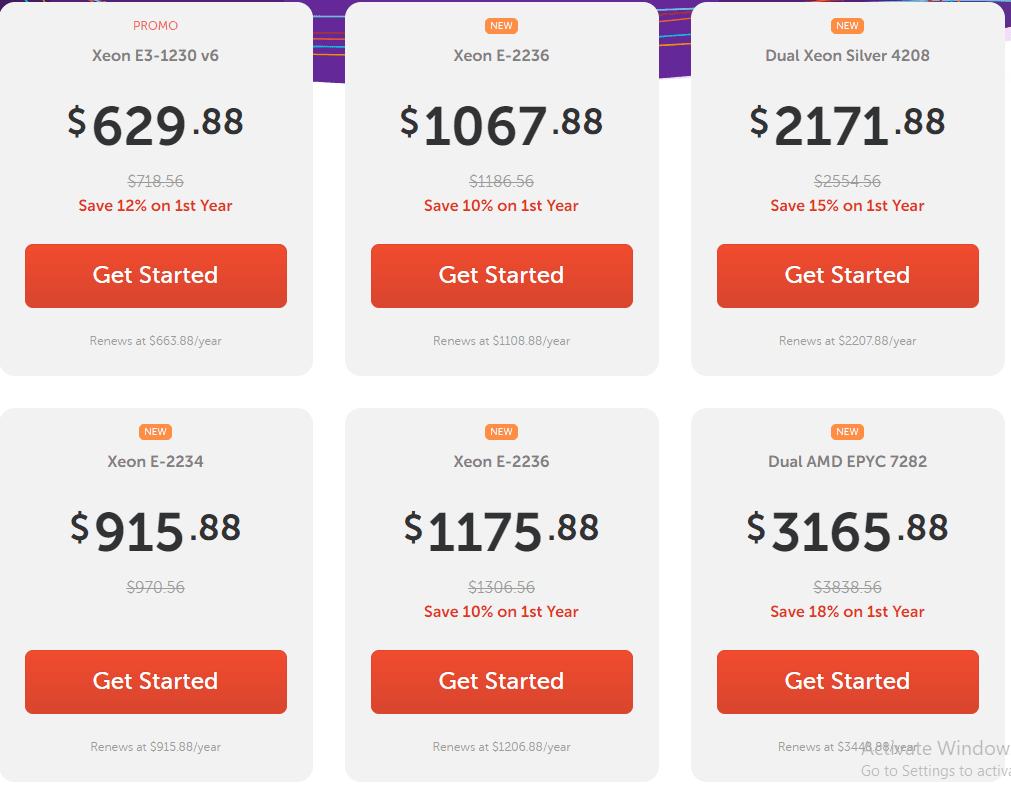1011x790 pixels.
Task: Click Get Started under the $1067.88 plan
Action: point(502,275)
